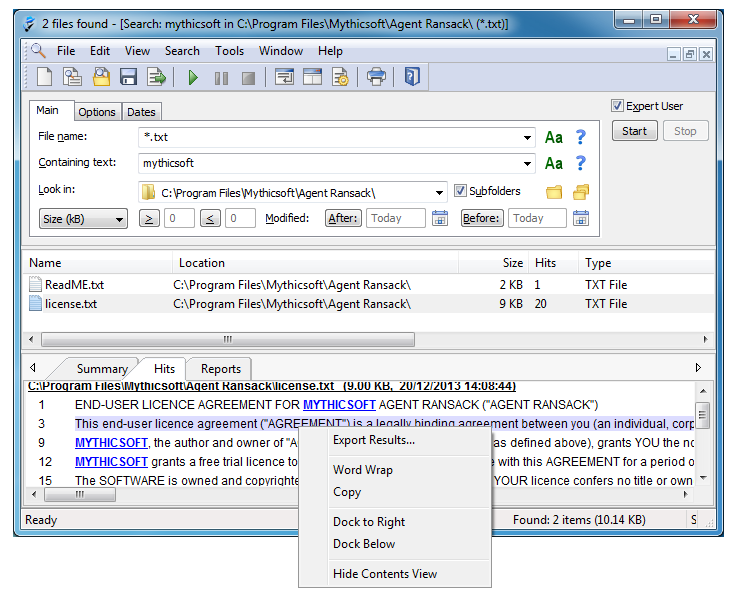The width and height of the screenshot is (730, 594).
Task: Click the Export results toolbar icon
Action: 156,77
